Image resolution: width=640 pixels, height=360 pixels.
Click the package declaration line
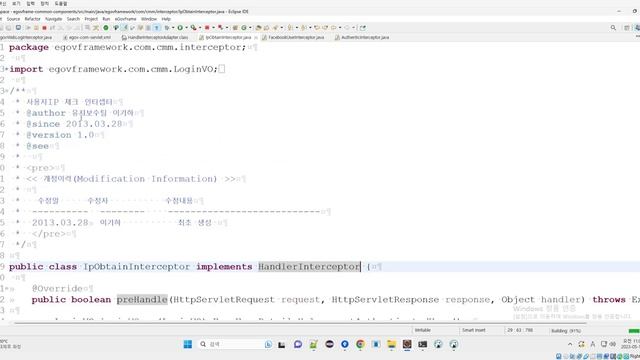pos(127,47)
